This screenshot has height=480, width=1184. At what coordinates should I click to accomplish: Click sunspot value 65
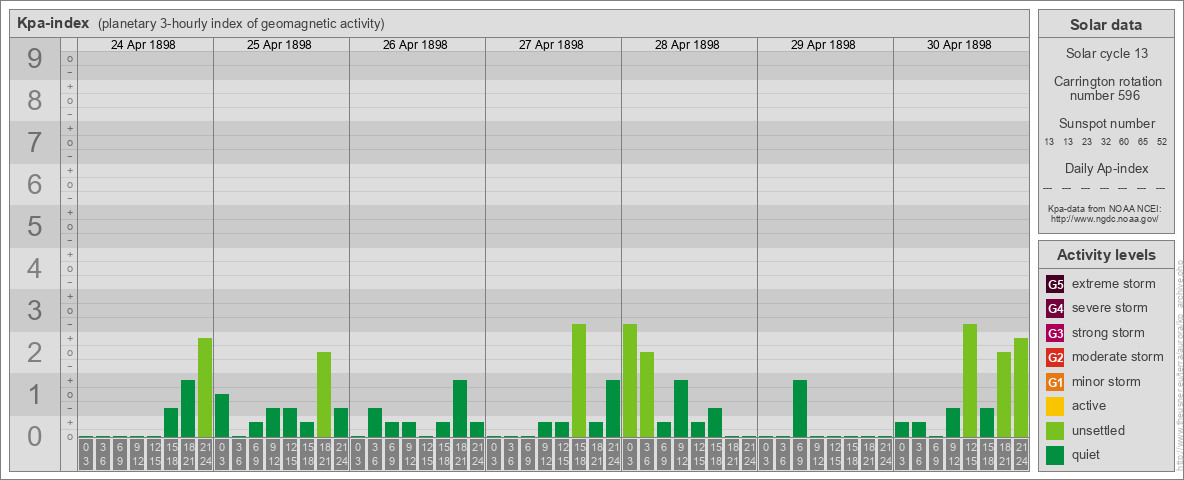point(1143,142)
